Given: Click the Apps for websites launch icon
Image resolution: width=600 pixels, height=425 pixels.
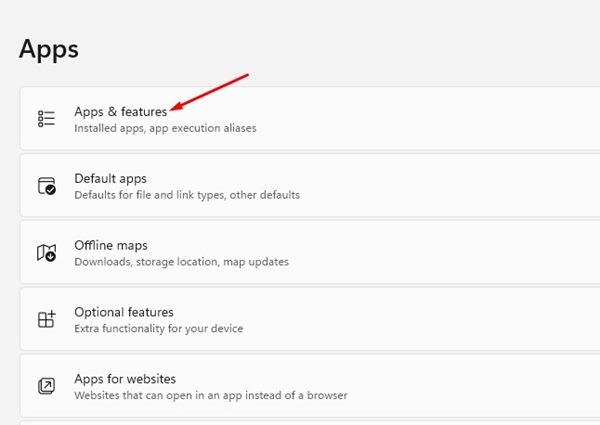Looking at the screenshot, I should click(46, 386).
